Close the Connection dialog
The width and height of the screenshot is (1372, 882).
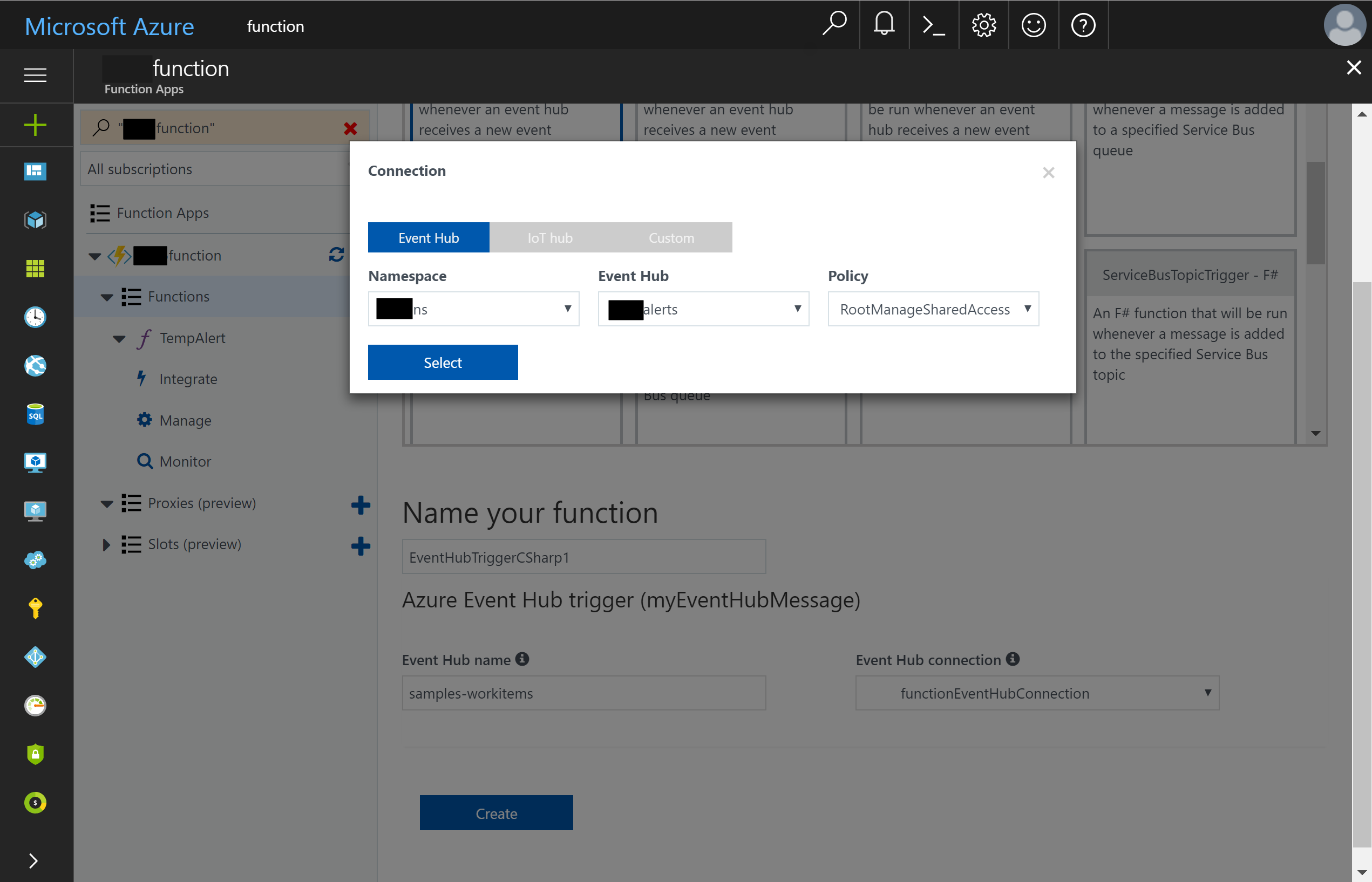tap(1048, 173)
